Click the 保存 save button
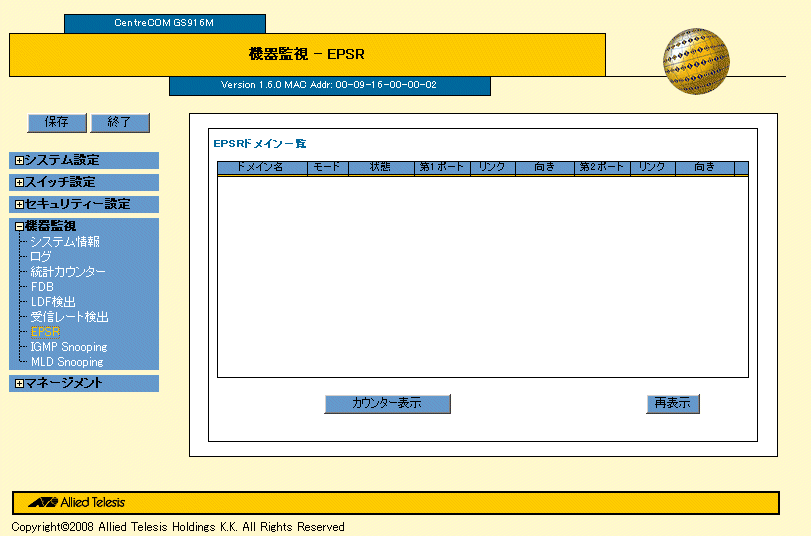The height and width of the screenshot is (536, 811). (57, 123)
